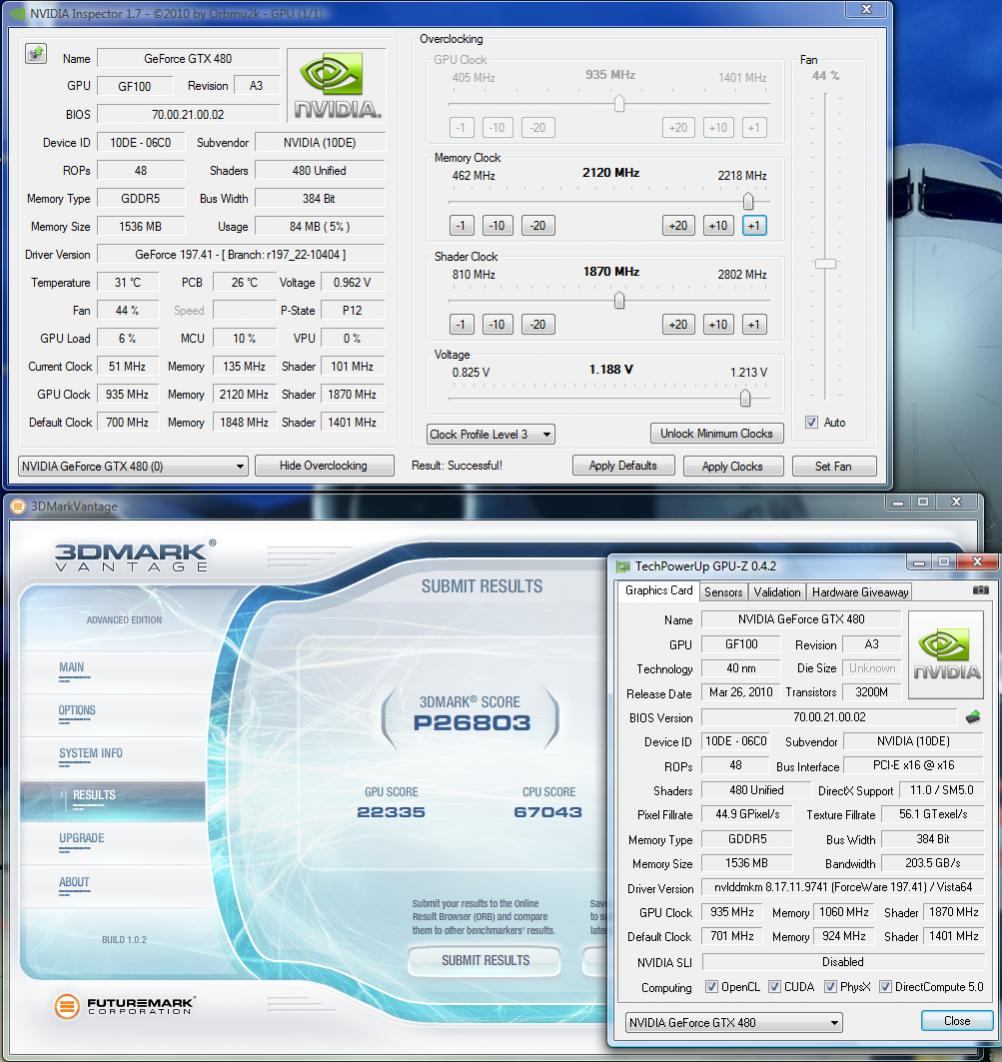This screenshot has width=1002, height=1062.
Task: Open the Clock Profile Level 3 dropdown
Action: click(x=490, y=434)
